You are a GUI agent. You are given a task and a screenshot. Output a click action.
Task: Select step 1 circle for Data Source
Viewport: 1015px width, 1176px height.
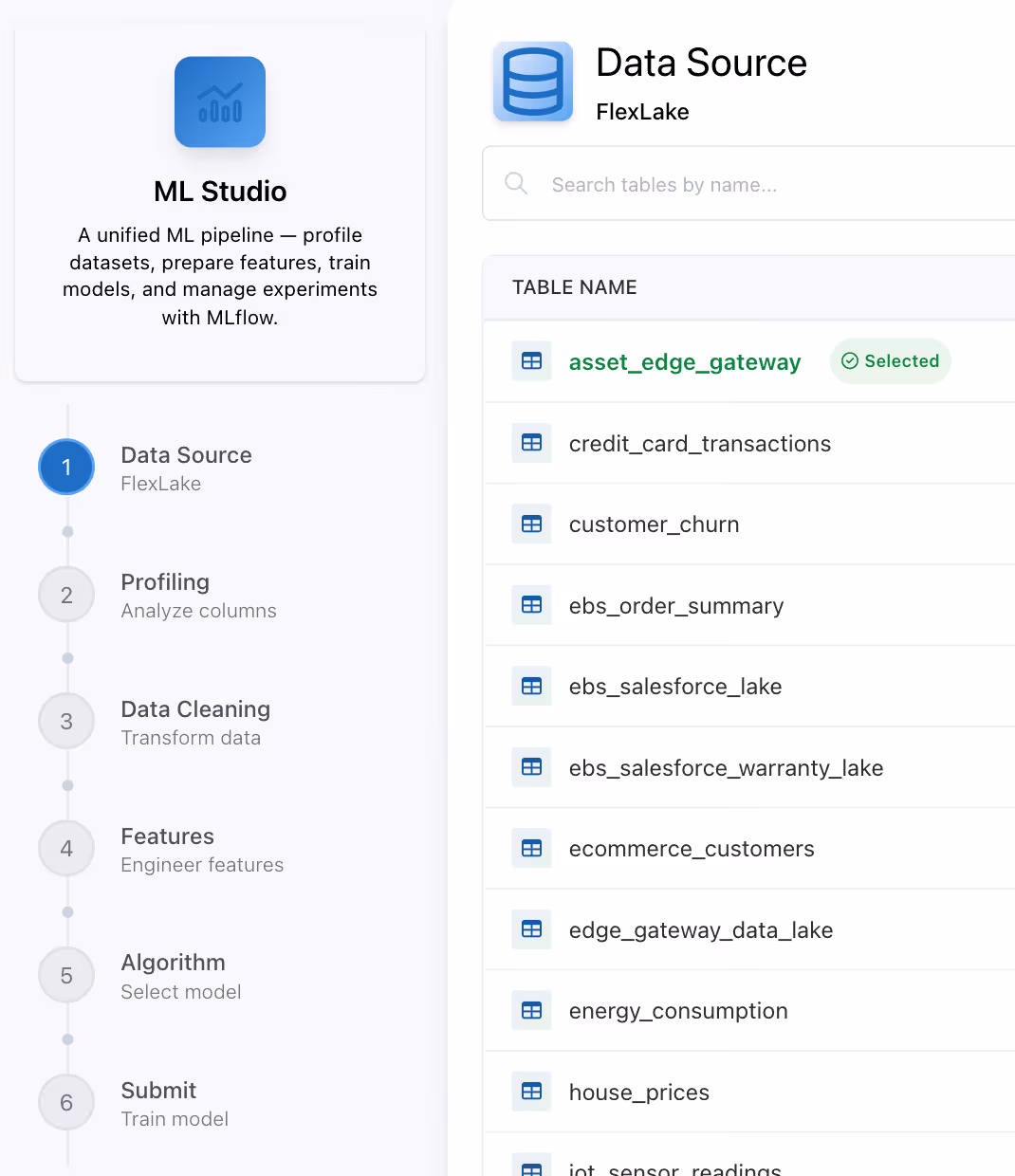coord(66,467)
